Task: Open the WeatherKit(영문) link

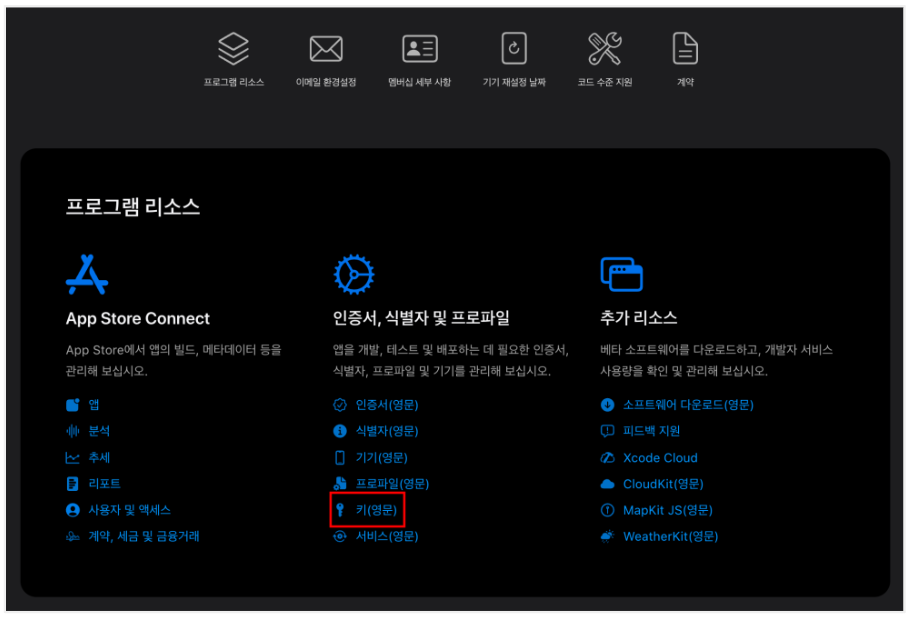Action: point(671,537)
